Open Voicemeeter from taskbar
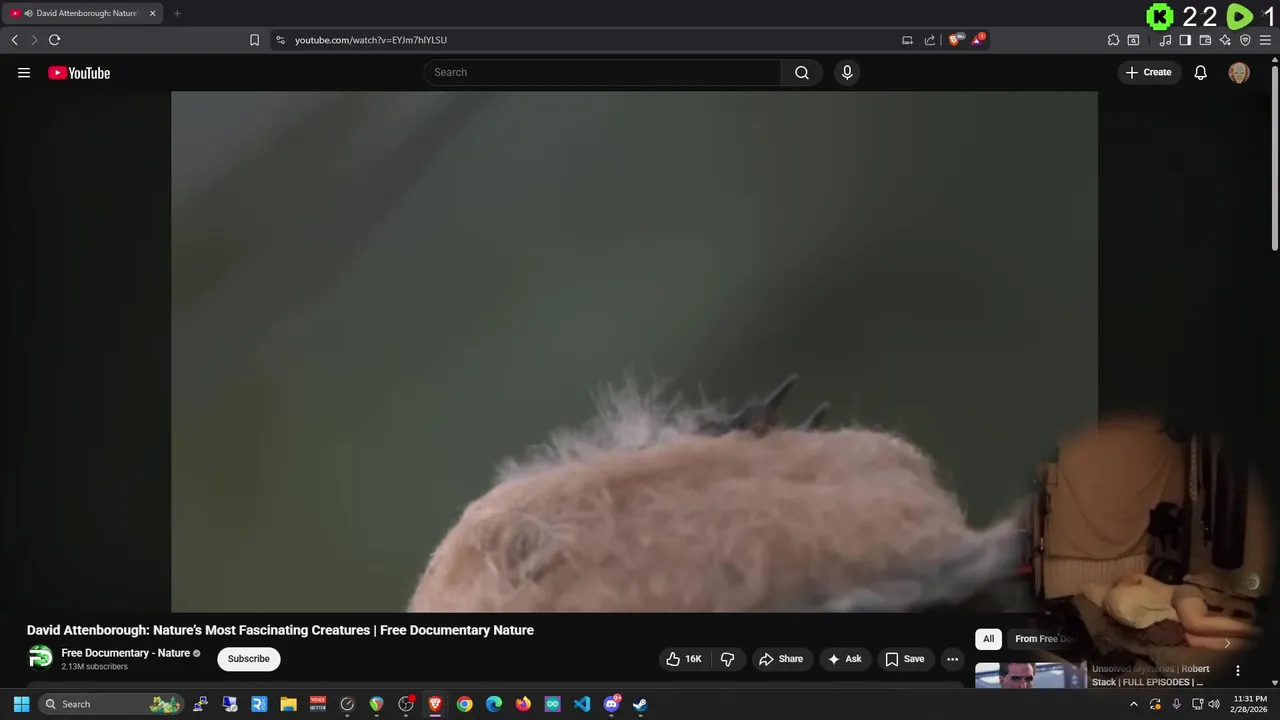The height and width of the screenshot is (720, 1280). [x=318, y=704]
